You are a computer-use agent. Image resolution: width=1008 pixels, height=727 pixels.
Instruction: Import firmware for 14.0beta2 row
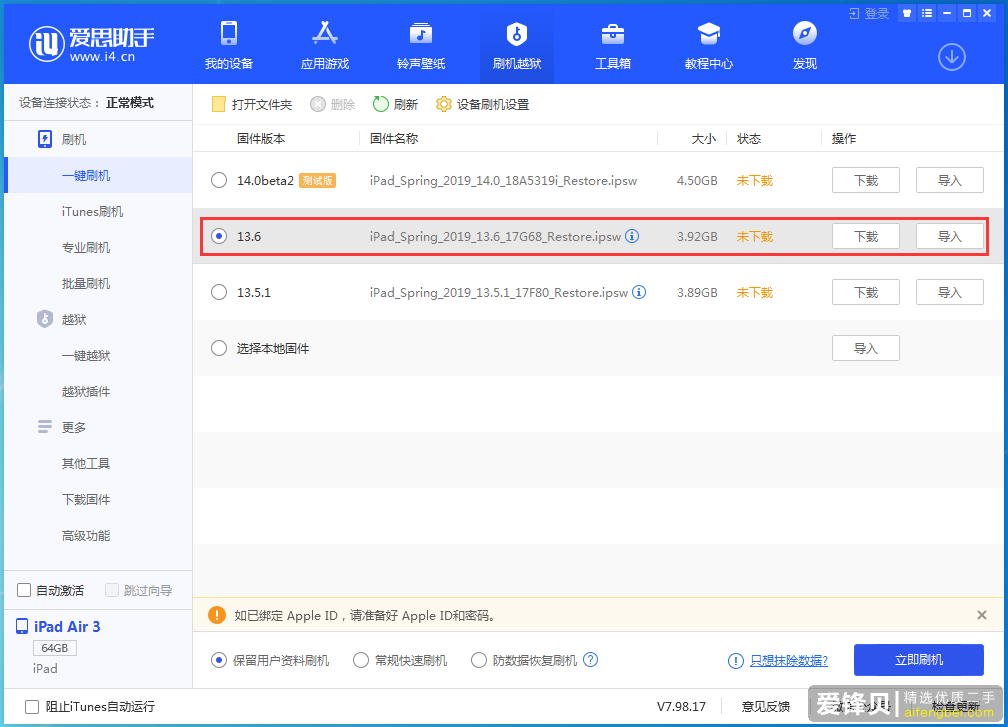(x=950, y=180)
